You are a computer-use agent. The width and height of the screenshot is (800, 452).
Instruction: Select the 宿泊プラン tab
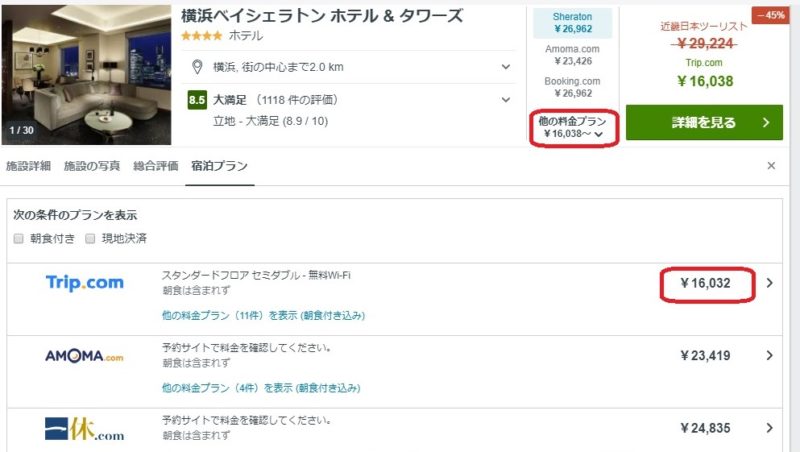tap(219, 166)
